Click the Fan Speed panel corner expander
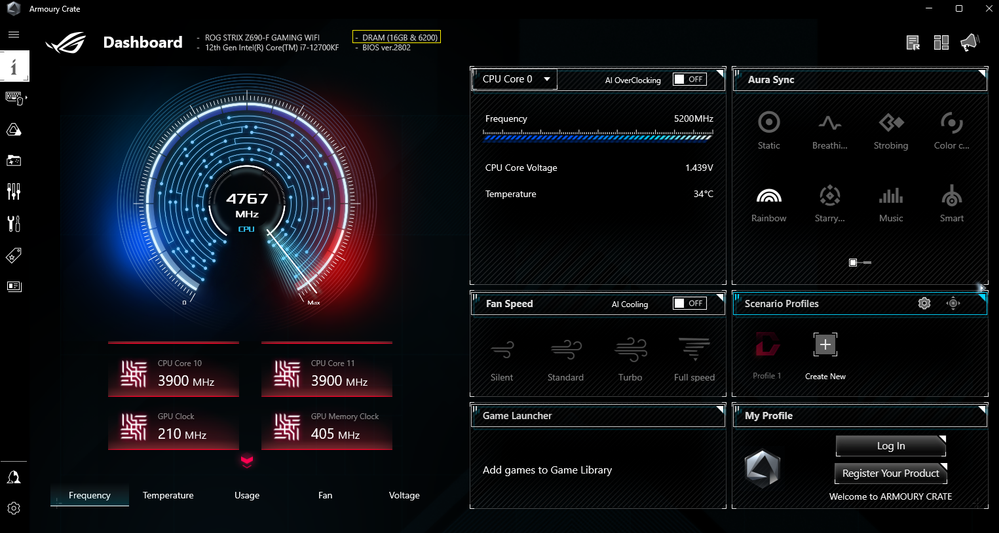The height and width of the screenshot is (533, 999). 720,296
